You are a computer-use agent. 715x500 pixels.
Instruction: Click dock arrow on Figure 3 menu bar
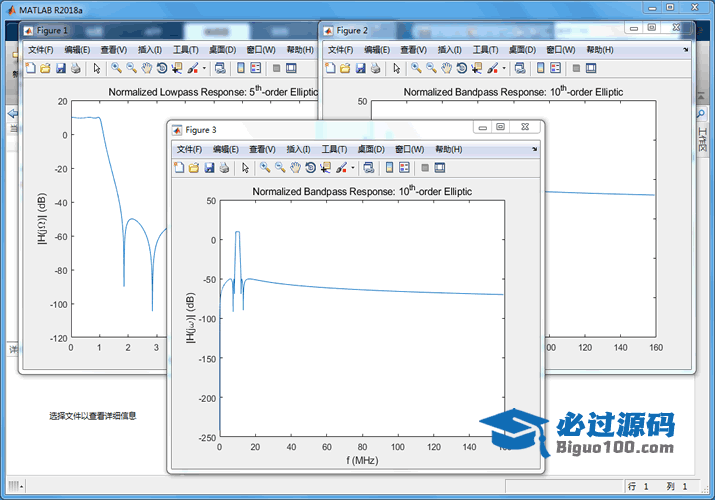(534, 149)
